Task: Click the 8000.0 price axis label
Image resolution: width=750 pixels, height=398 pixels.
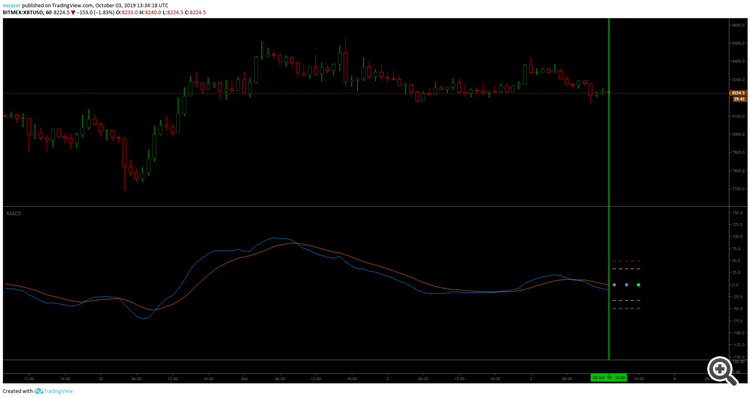Action: pyautogui.click(x=739, y=134)
